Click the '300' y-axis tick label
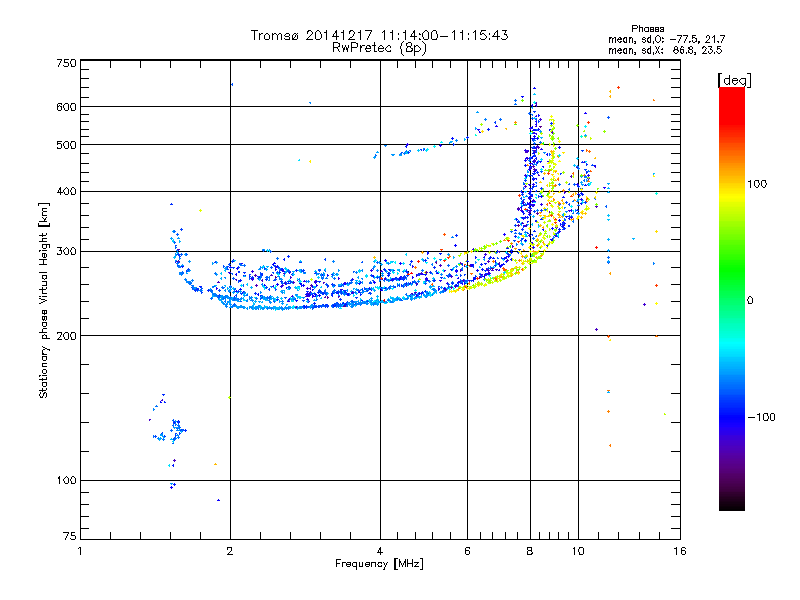The height and width of the screenshot is (600, 800). click(67, 252)
